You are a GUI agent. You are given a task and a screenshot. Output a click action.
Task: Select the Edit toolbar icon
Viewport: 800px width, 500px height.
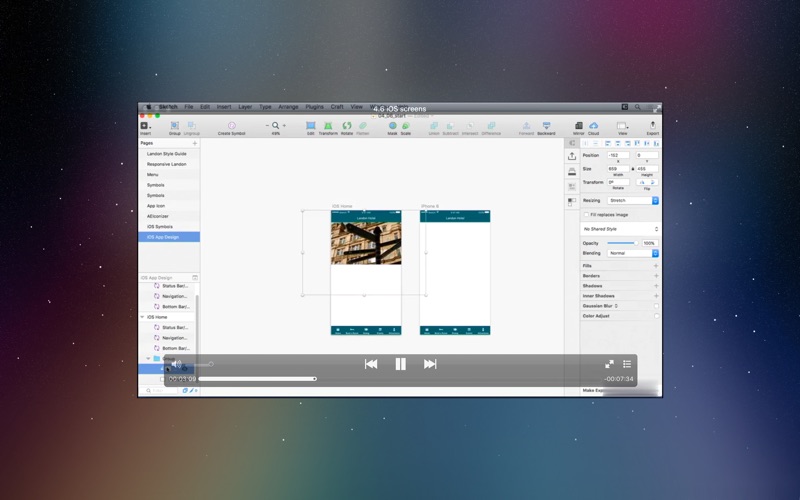coord(310,128)
